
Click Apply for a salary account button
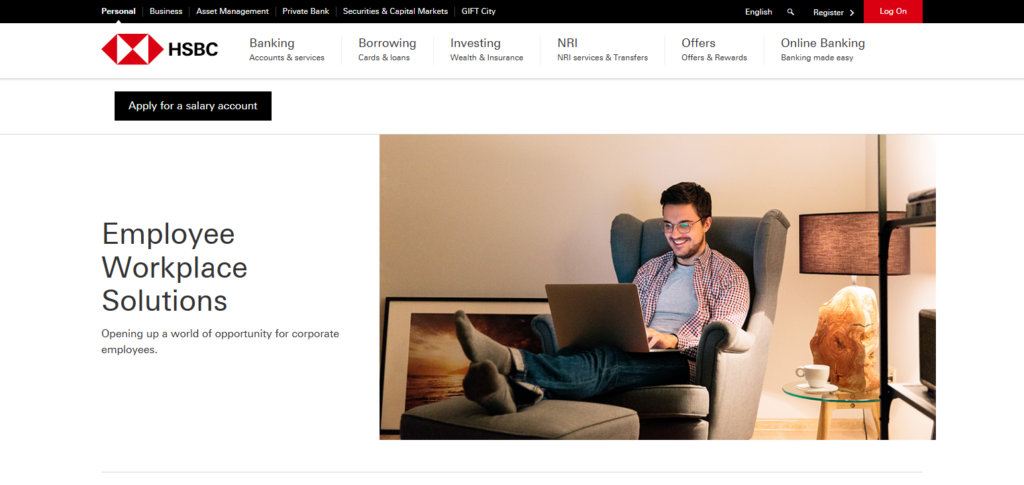193,106
